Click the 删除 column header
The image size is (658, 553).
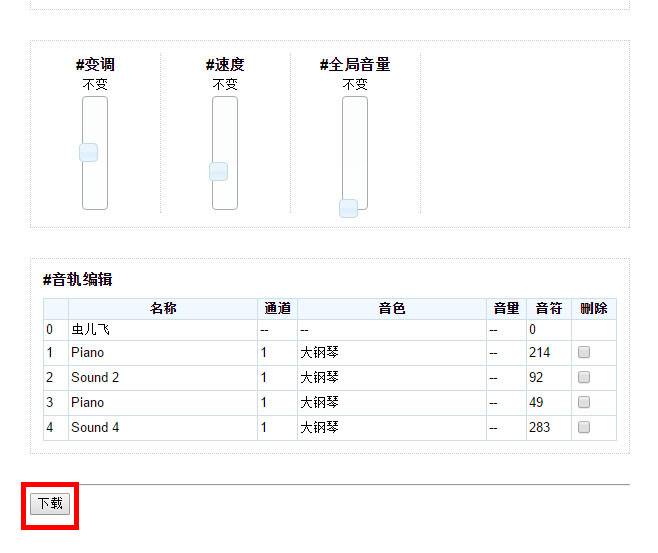[593, 309]
